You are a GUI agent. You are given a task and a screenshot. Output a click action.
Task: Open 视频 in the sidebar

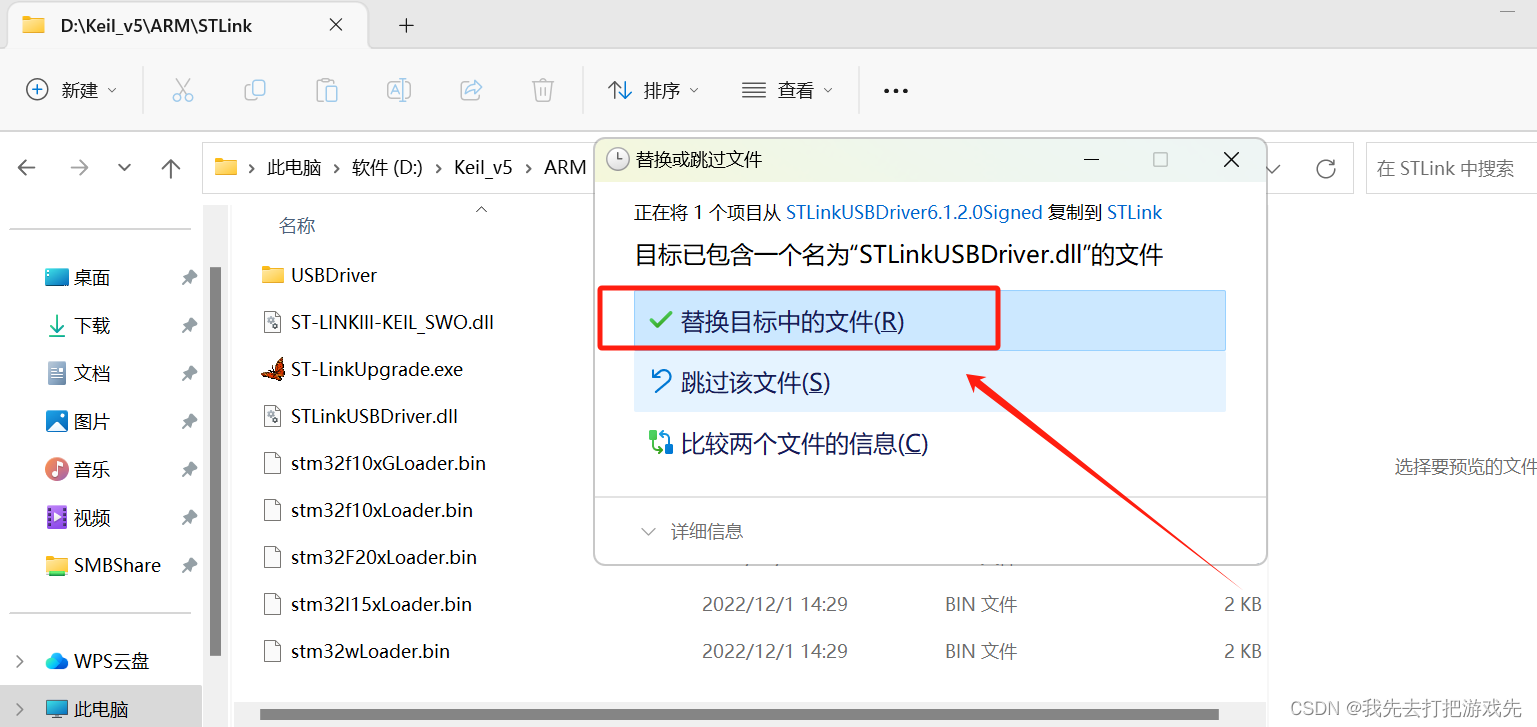click(78, 517)
